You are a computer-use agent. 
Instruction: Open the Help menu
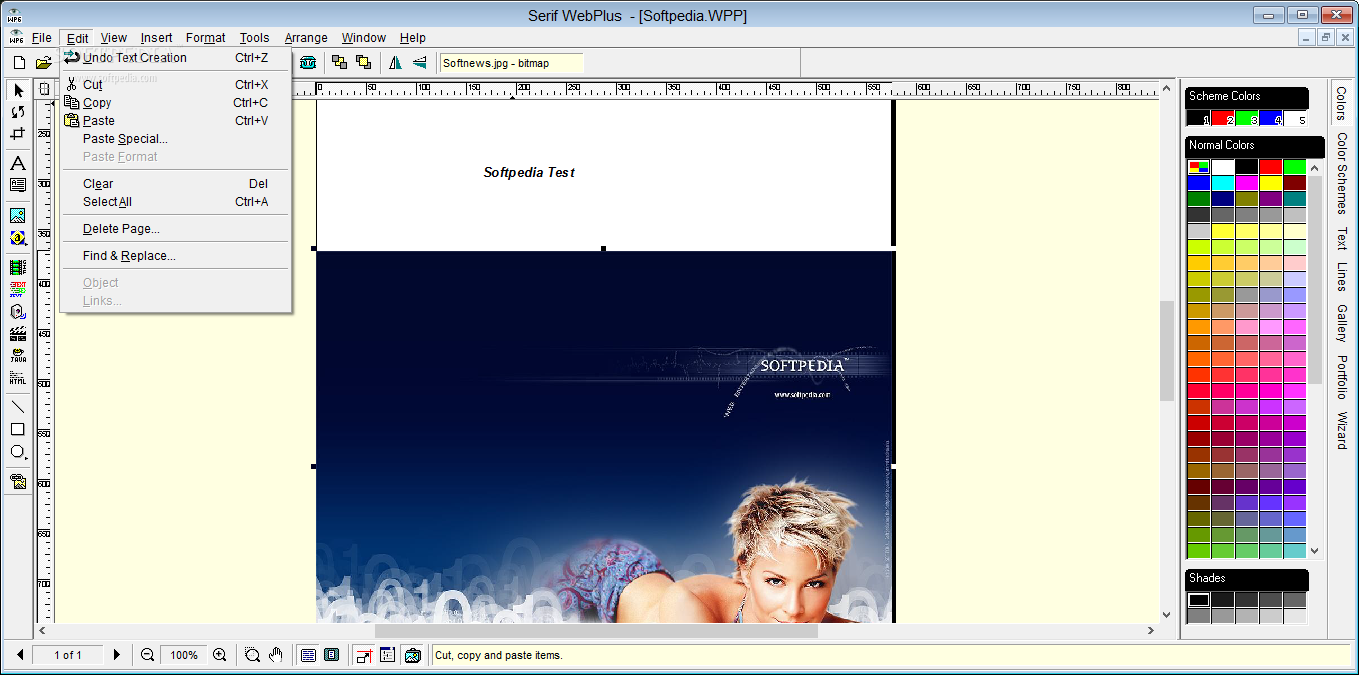413,38
